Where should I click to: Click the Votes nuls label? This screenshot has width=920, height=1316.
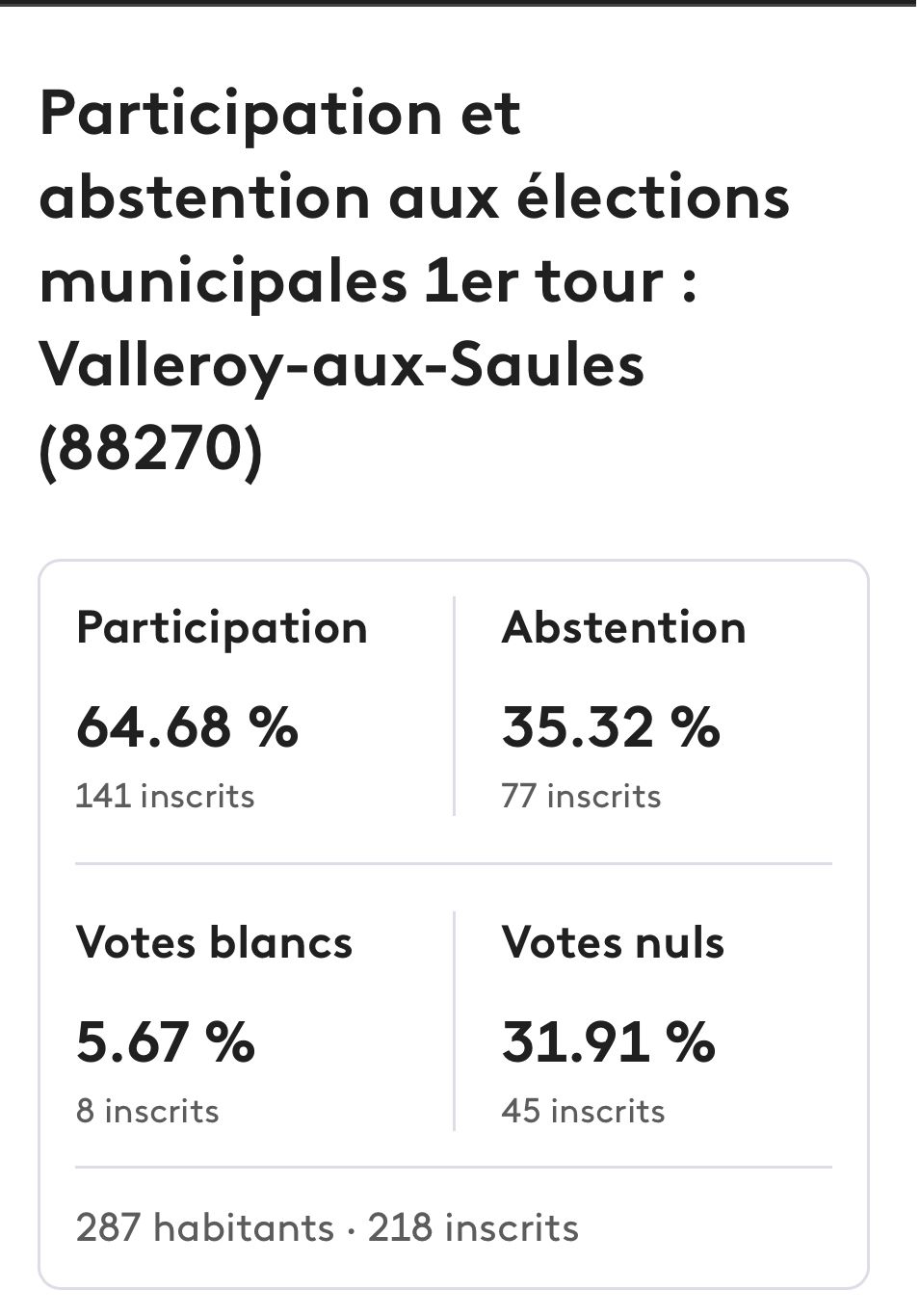tap(613, 942)
